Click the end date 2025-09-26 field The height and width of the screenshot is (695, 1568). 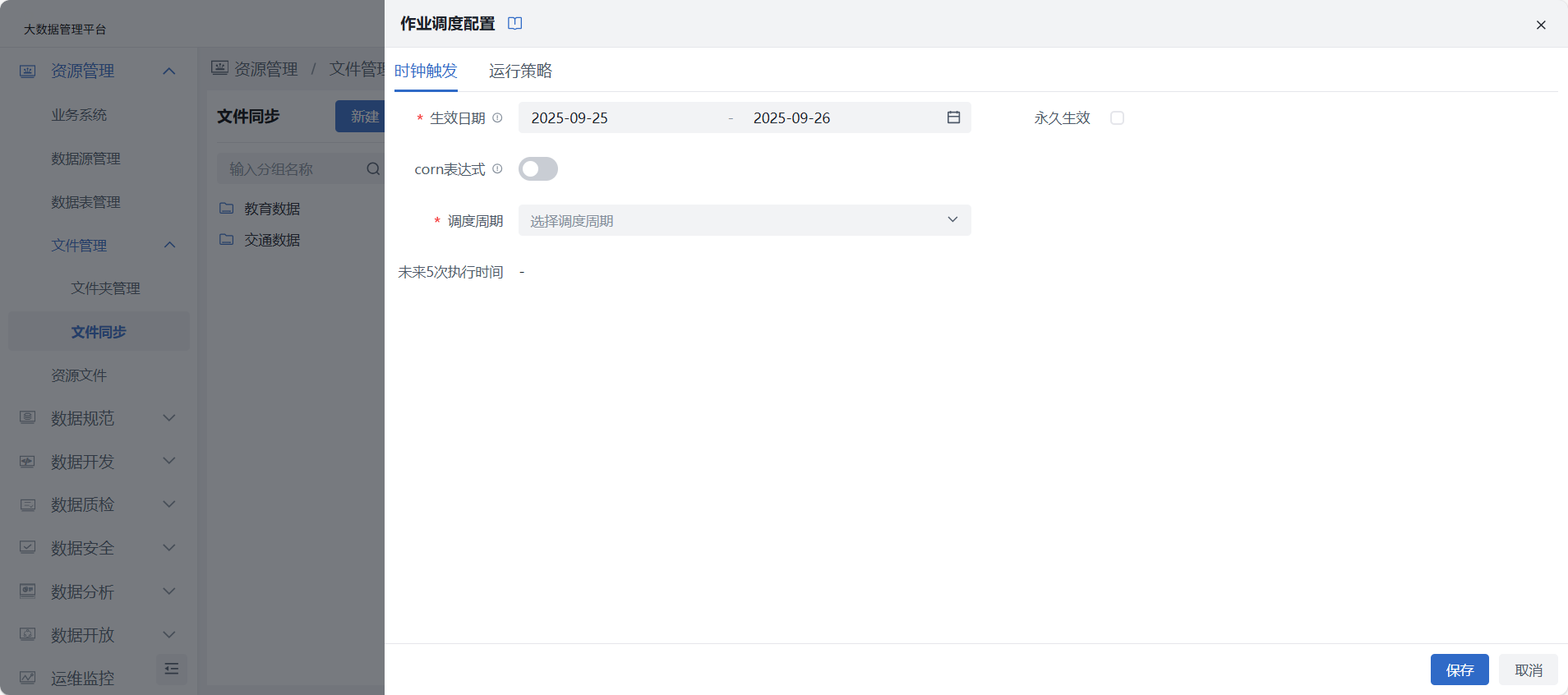830,118
